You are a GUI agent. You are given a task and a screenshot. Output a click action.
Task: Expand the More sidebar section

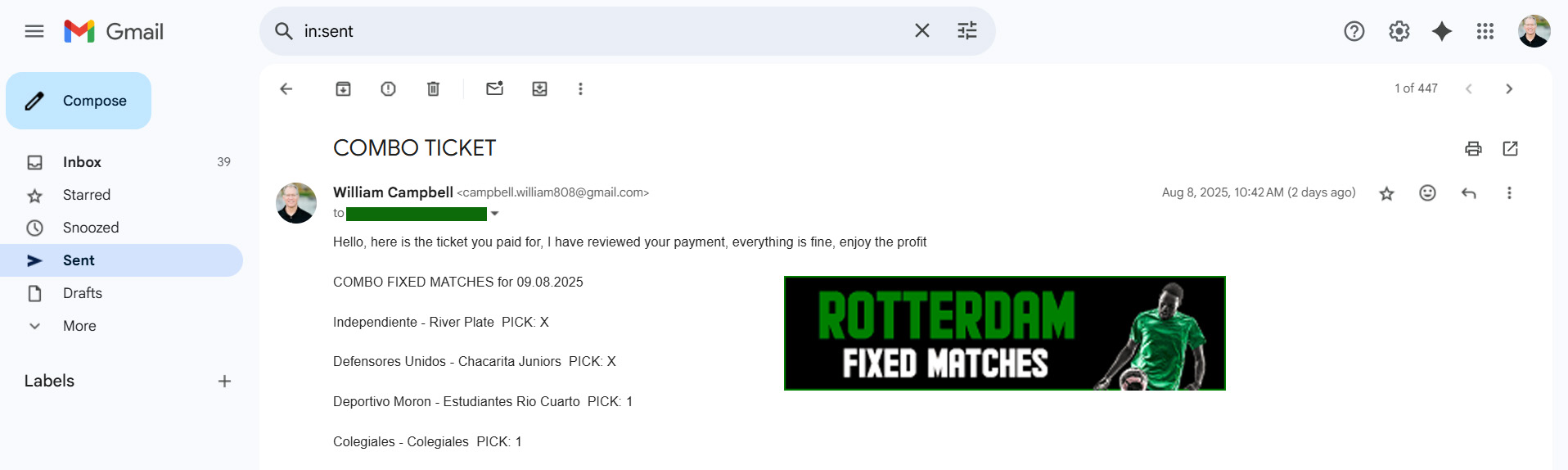pyautogui.click(x=79, y=326)
